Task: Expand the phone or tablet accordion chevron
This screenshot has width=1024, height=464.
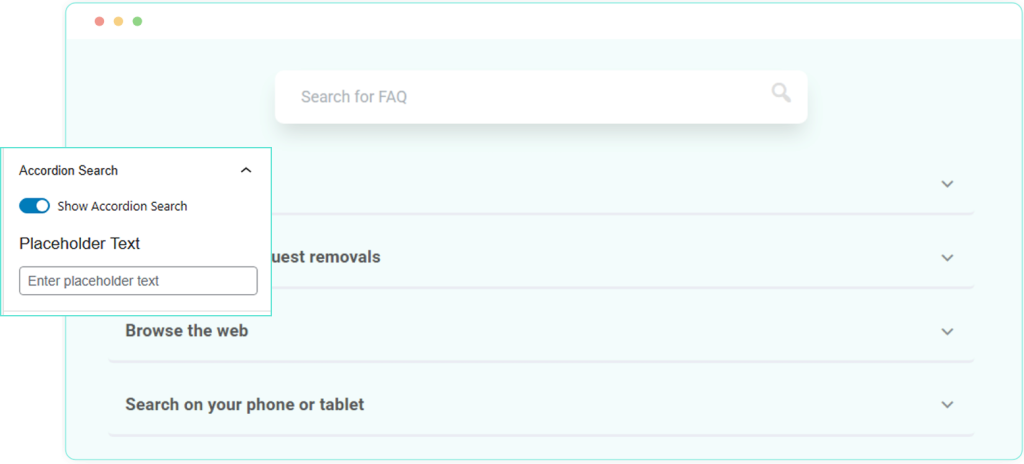Action: pyautogui.click(x=947, y=405)
